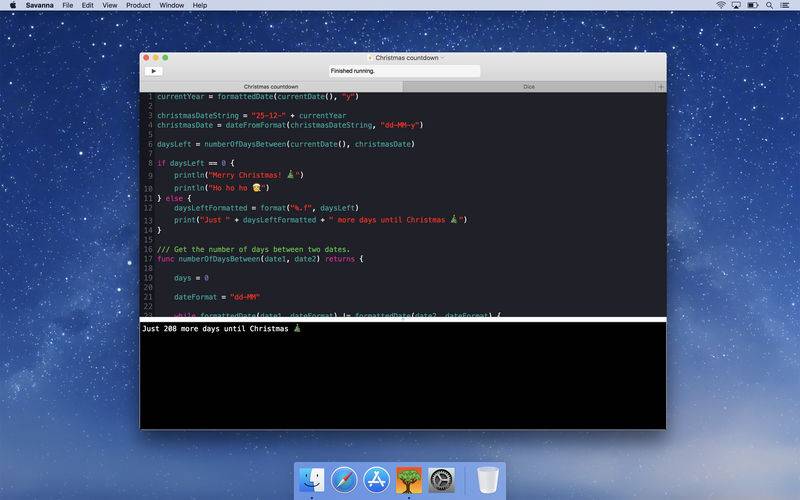The height and width of the screenshot is (500, 800).
Task: Launch Safari from the Dock
Action: pyautogui.click(x=344, y=480)
